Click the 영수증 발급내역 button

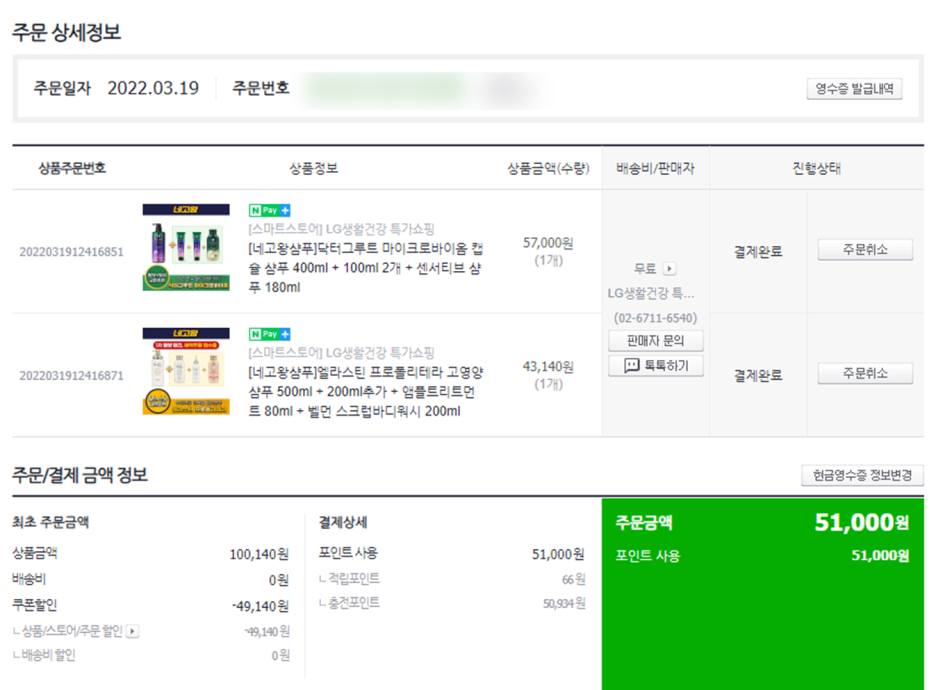pyautogui.click(x=854, y=89)
